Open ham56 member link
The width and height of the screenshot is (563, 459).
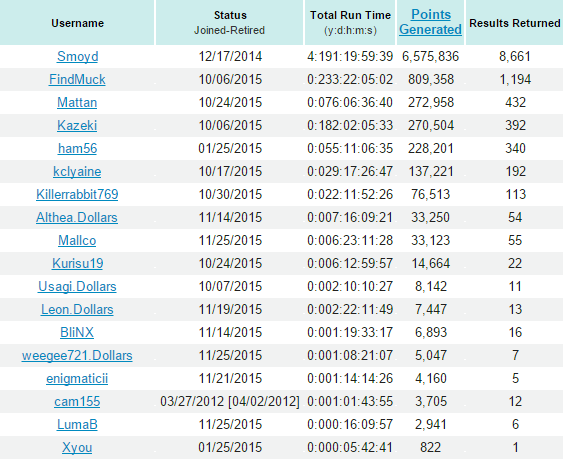(x=77, y=148)
